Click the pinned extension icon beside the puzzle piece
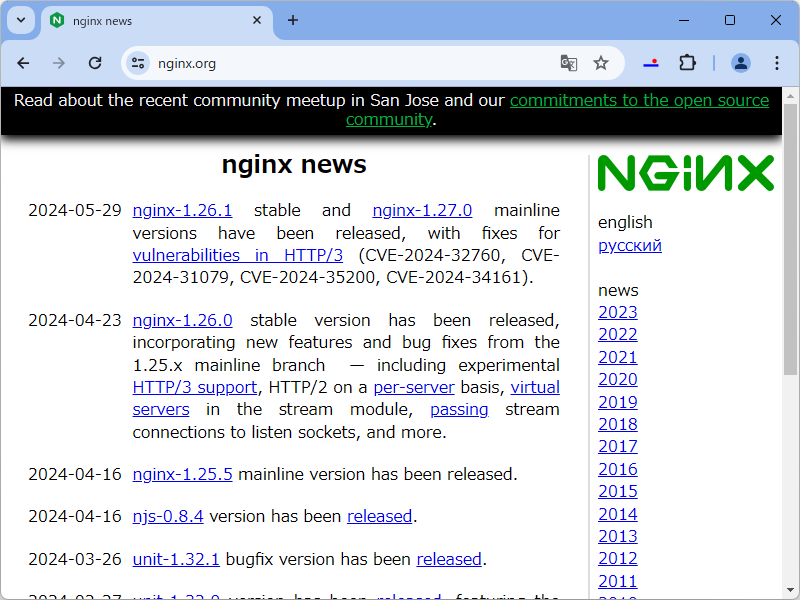This screenshot has height=600, width=800. pyautogui.click(x=651, y=62)
